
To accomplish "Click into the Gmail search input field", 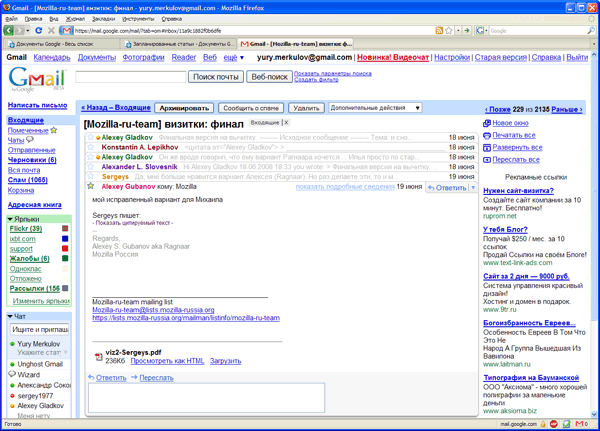I will point(131,77).
